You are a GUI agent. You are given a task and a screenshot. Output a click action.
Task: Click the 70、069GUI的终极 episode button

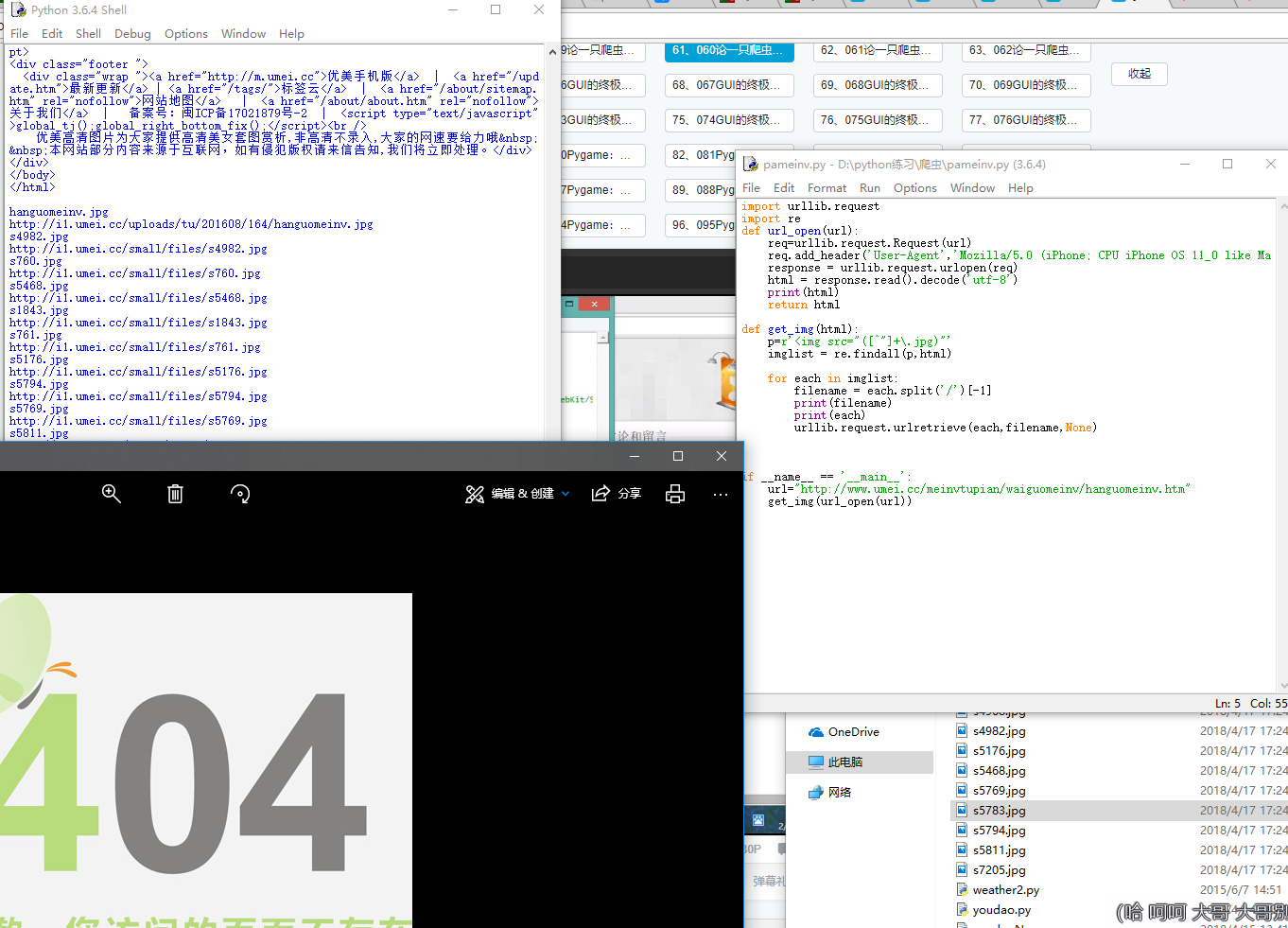coord(1026,85)
